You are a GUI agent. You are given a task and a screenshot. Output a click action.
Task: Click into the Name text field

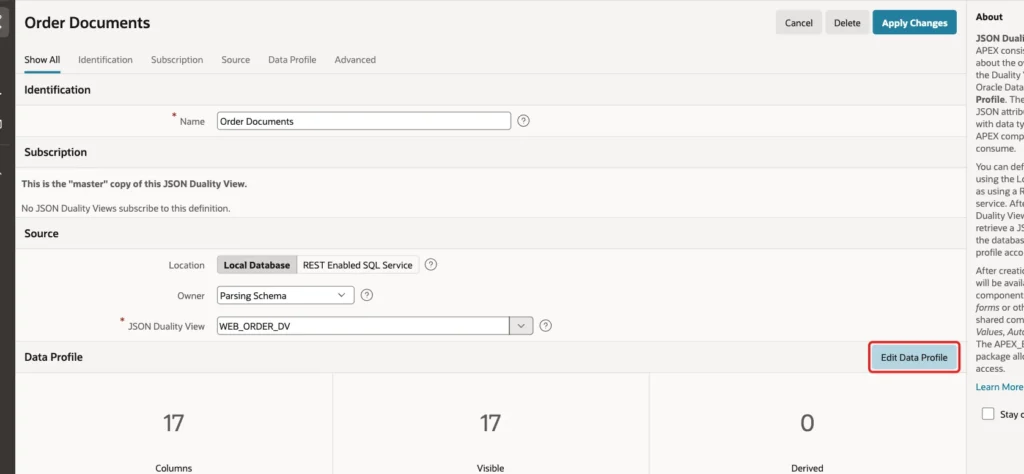[364, 121]
